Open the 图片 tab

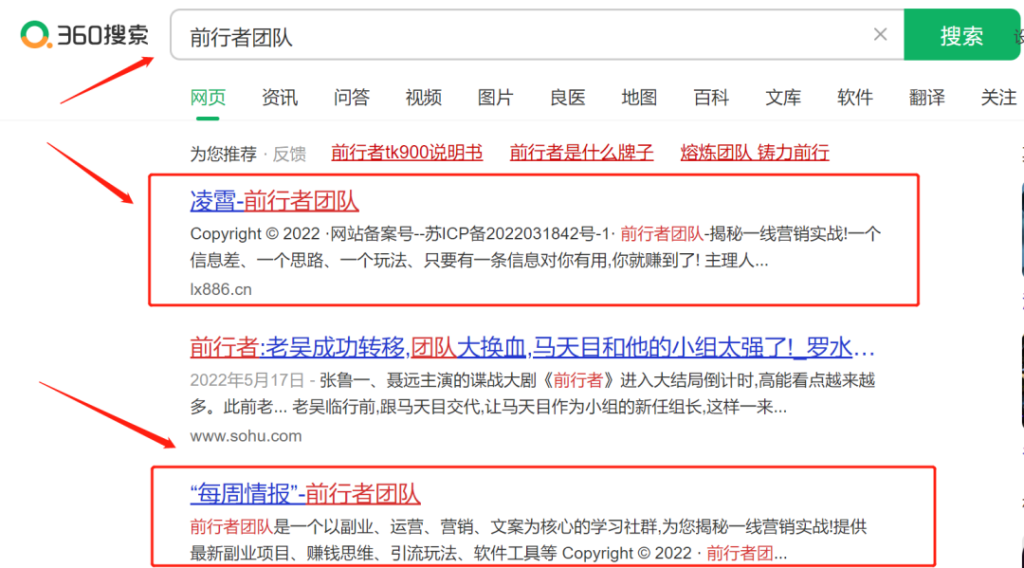point(496,97)
